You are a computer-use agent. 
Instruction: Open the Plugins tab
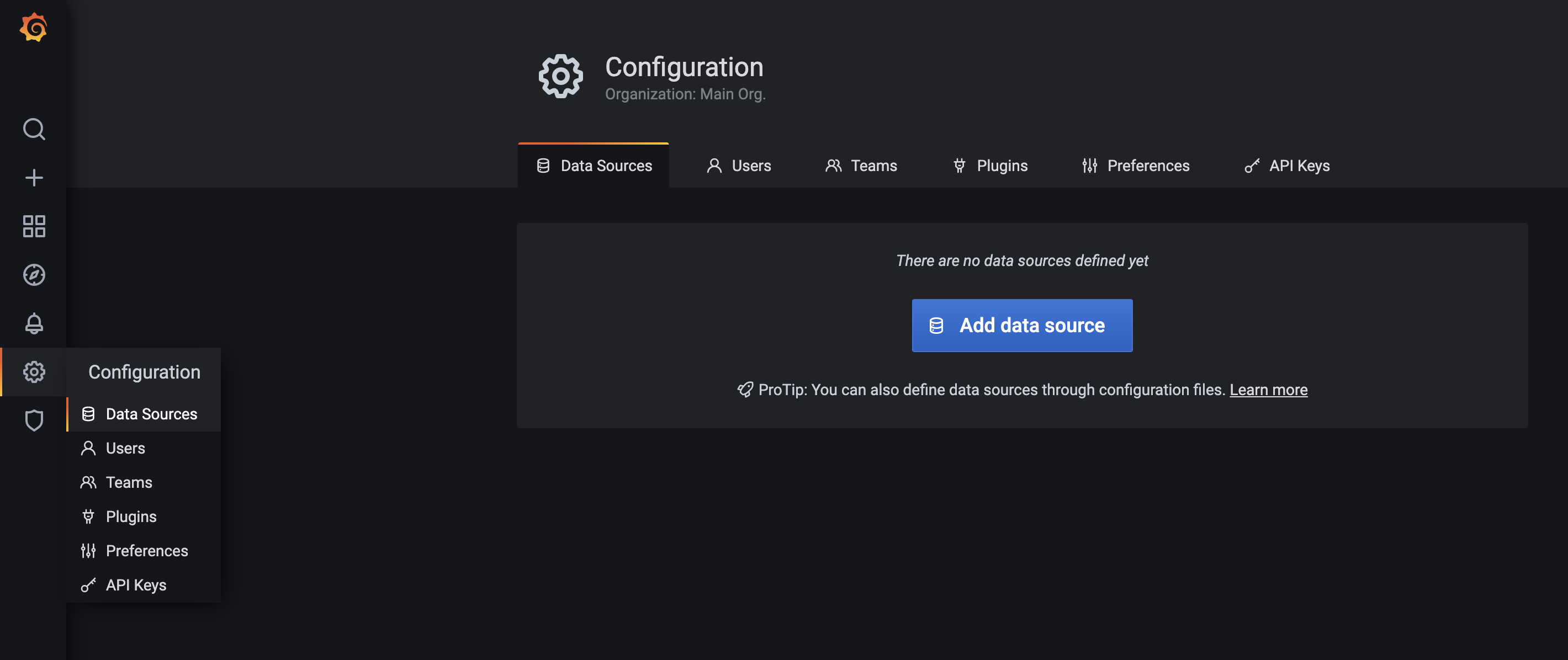[x=990, y=166]
